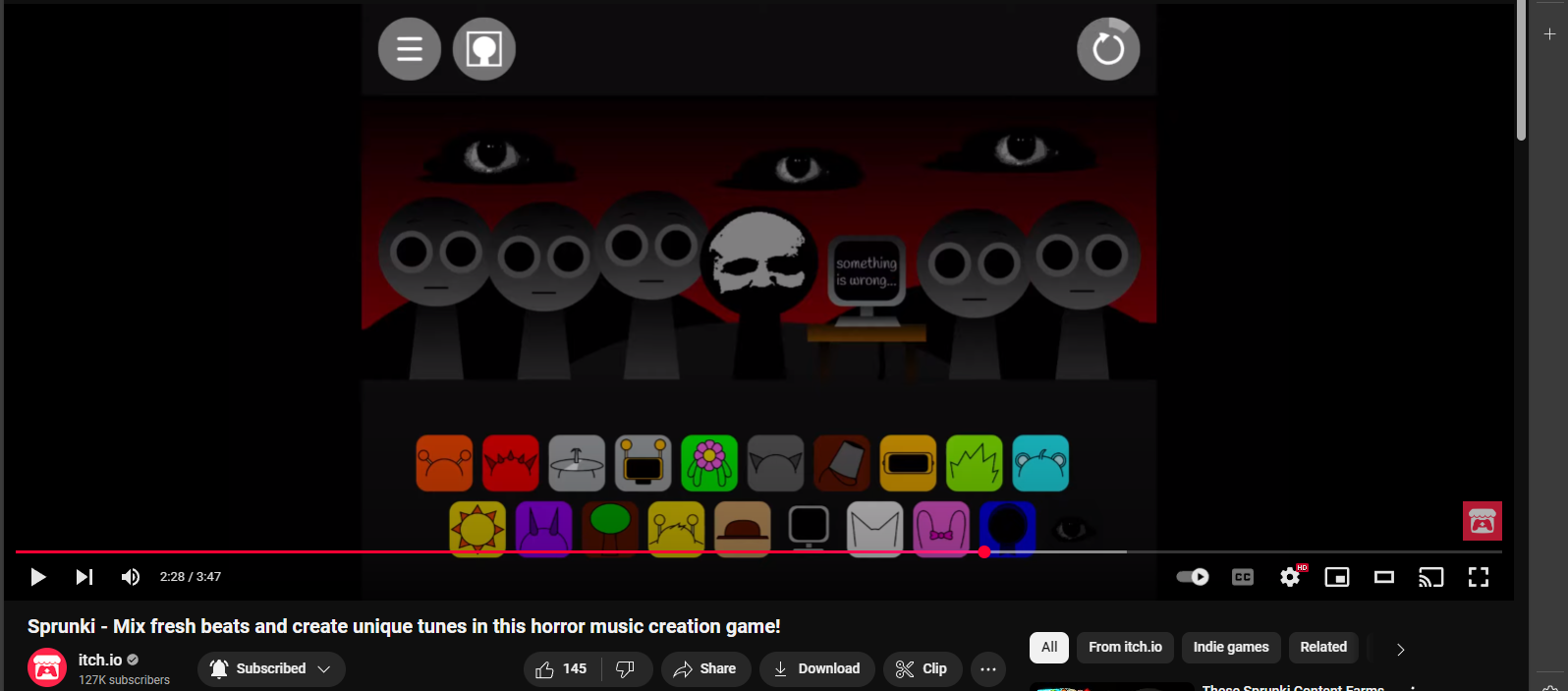This screenshot has height=691, width=1568.
Task: Select the black computer monitor Sprunki icon
Action: (x=810, y=529)
